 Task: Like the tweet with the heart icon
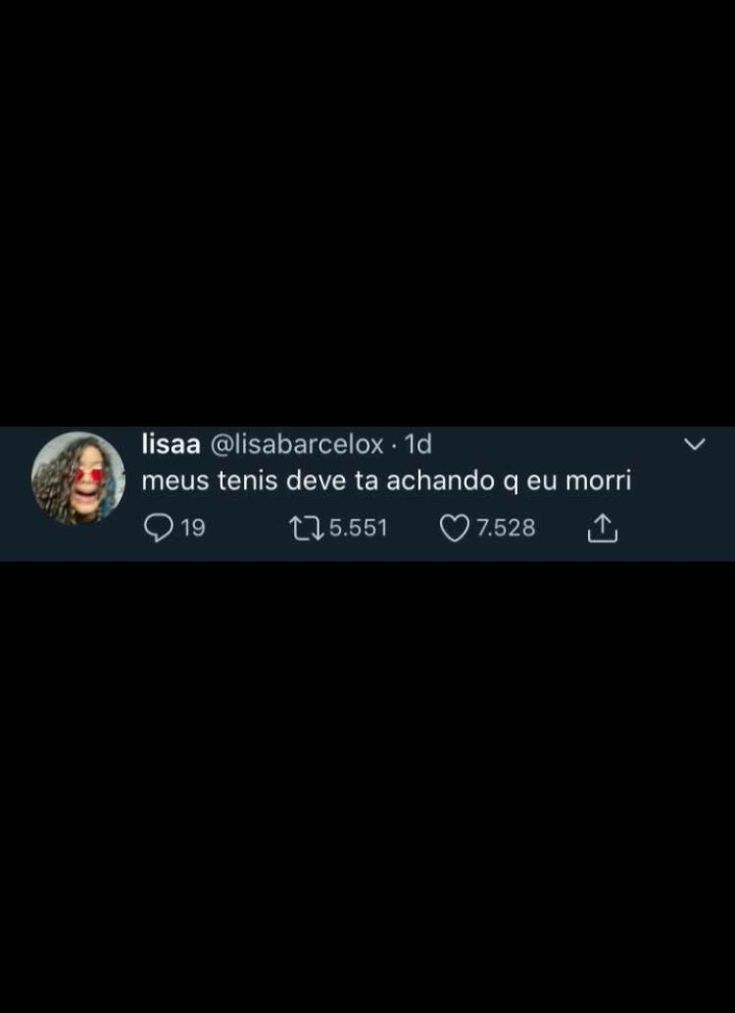click(454, 528)
